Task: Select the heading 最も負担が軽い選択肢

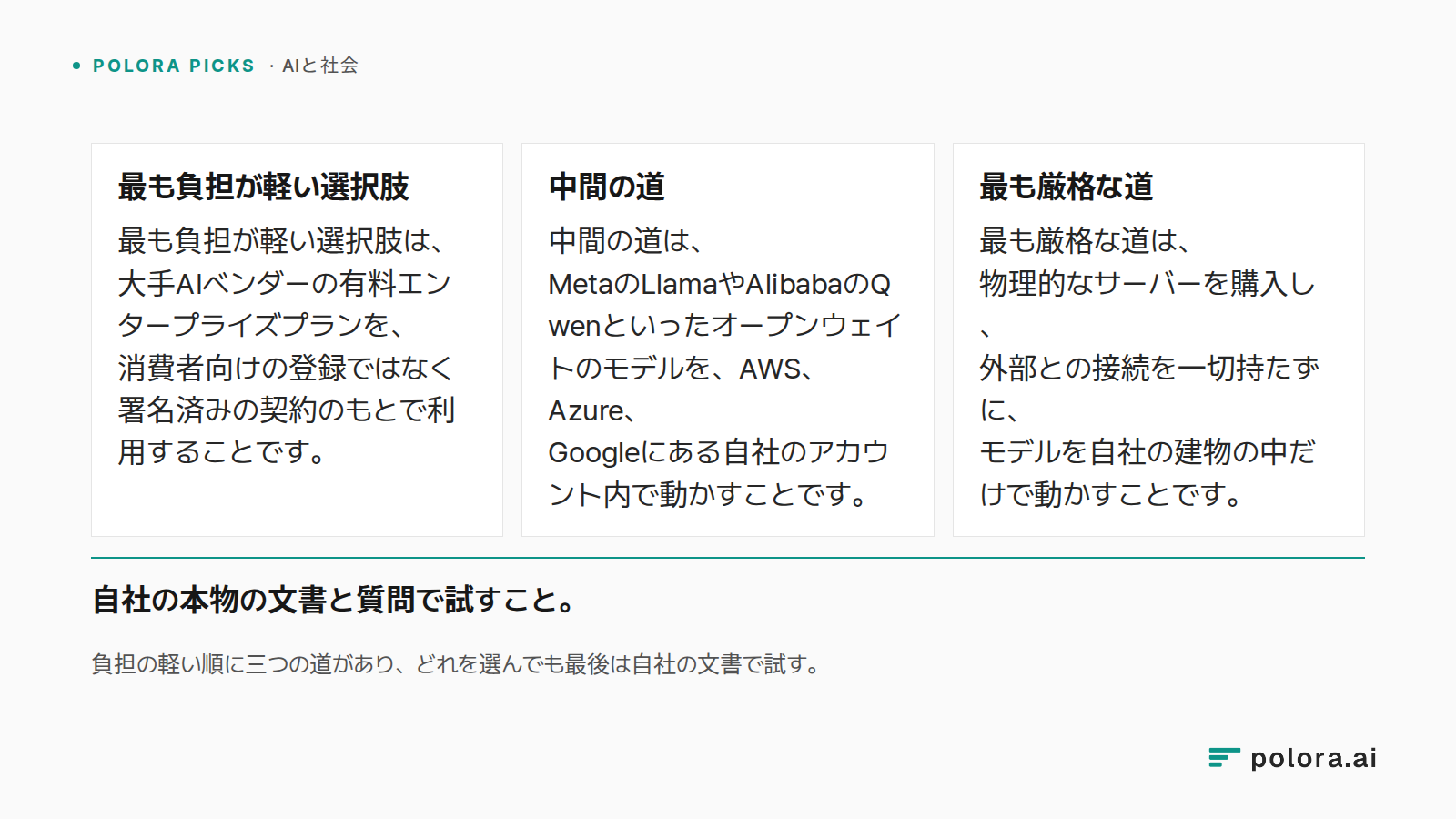Action: point(264,187)
